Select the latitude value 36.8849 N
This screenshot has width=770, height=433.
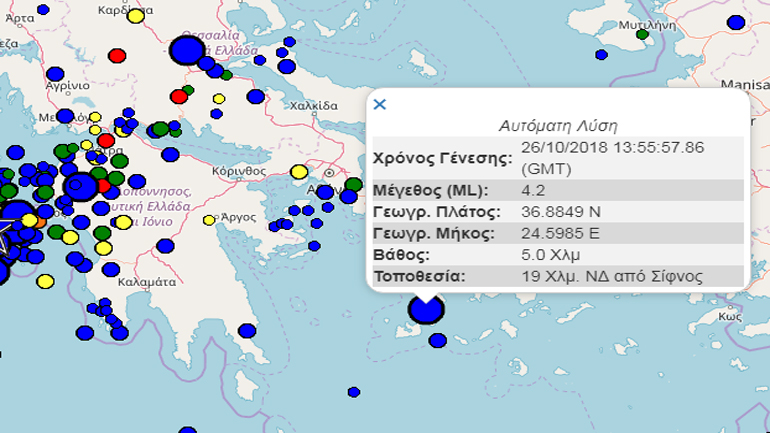[x=561, y=212]
